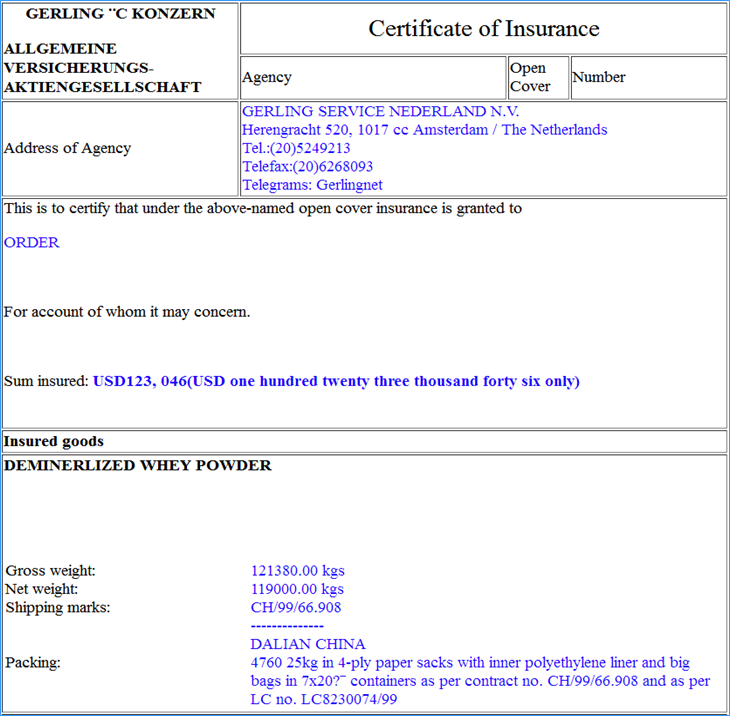Click the 'Net weight:' label

coord(41,589)
